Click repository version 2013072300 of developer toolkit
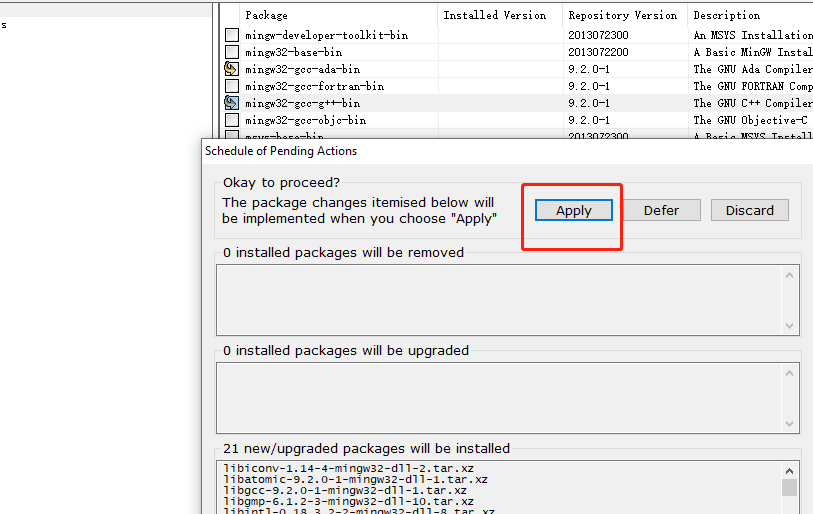The width and height of the screenshot is (813, 514). (x=598, y=35)
